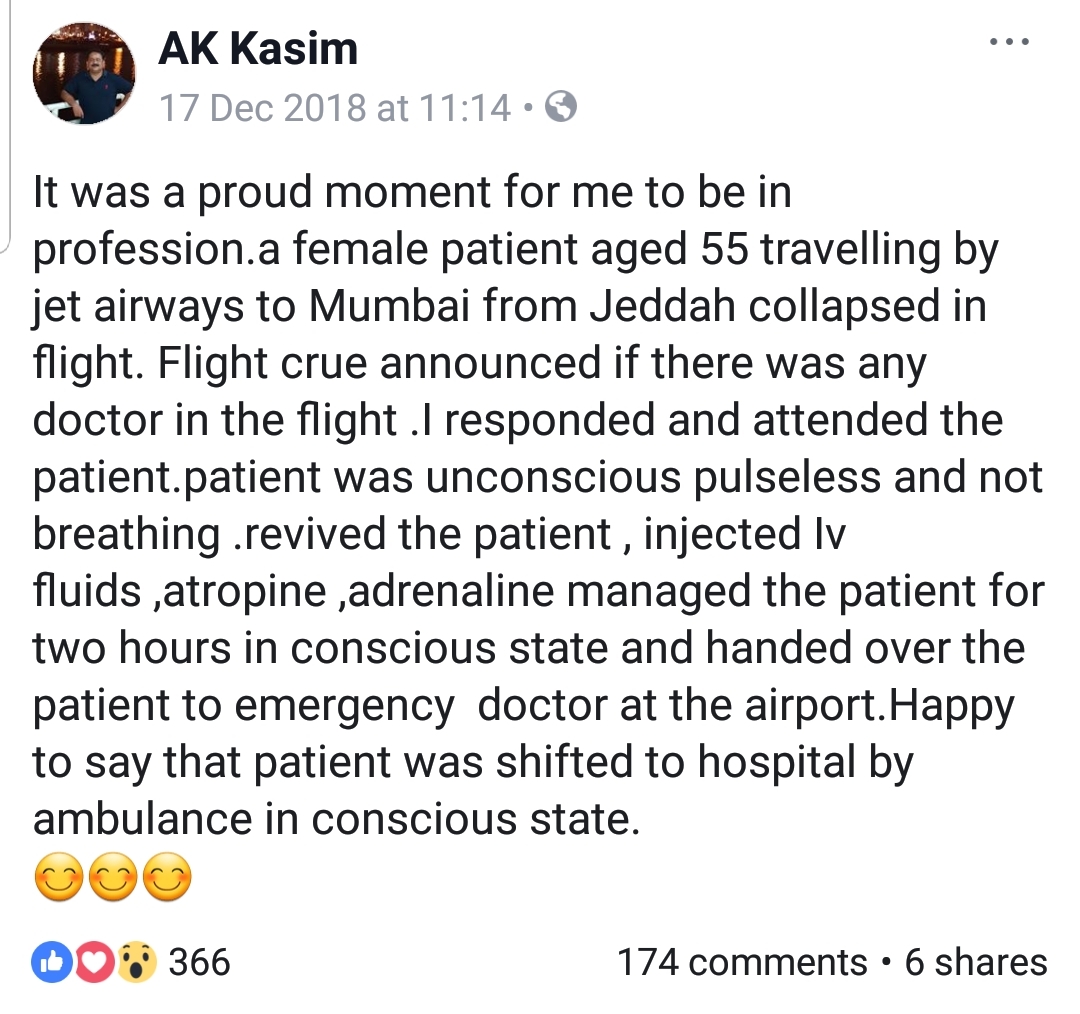Open AK Kasim's profile name link
This screenshot has height=1014, width=1080.
pyautogui.click(x=258, y=47)
